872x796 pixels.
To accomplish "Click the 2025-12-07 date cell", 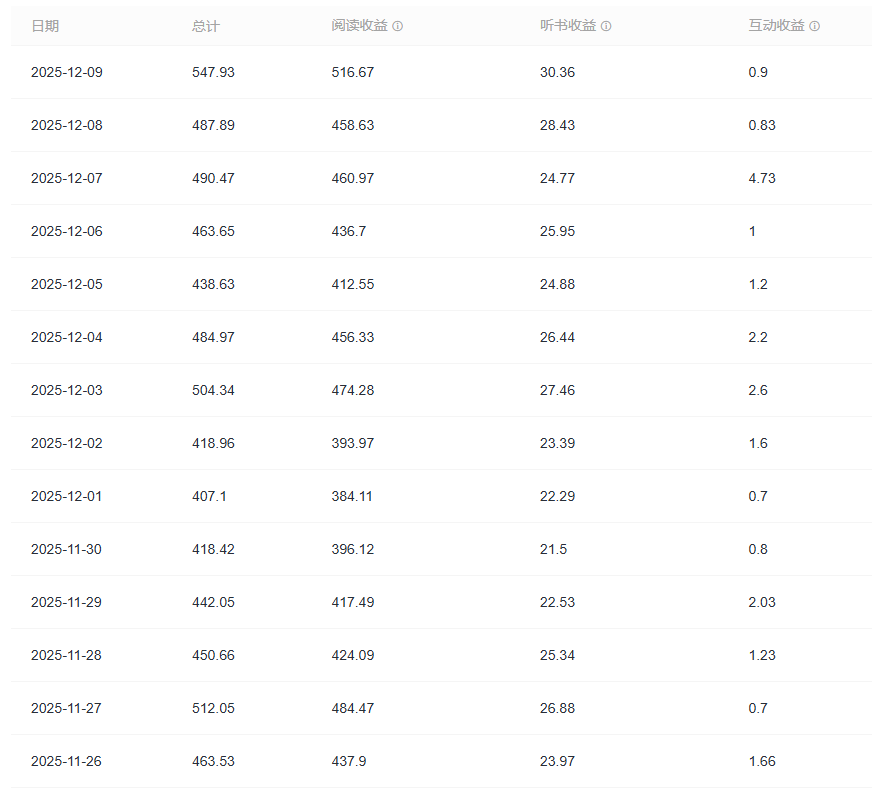I will click(67, 178).
